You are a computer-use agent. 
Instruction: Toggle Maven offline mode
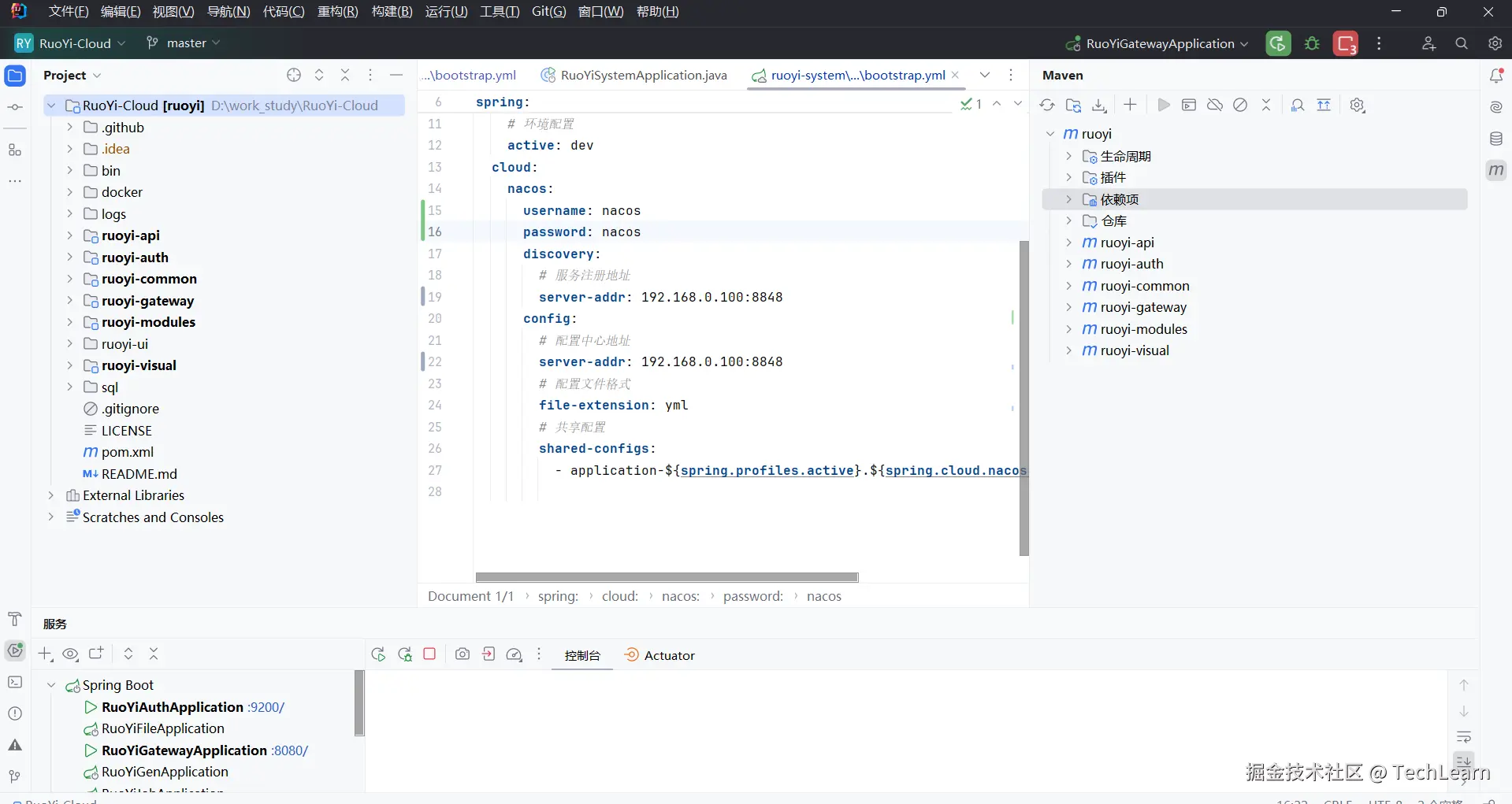tap(1214, 106)
